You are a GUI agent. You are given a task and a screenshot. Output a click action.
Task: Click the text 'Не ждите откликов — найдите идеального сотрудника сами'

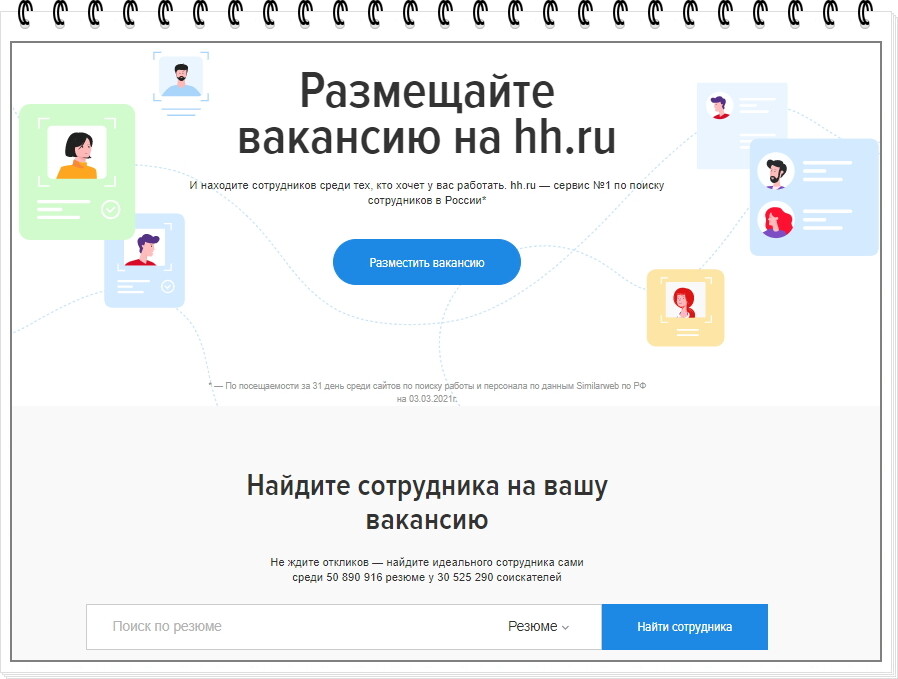coord(427,563)
